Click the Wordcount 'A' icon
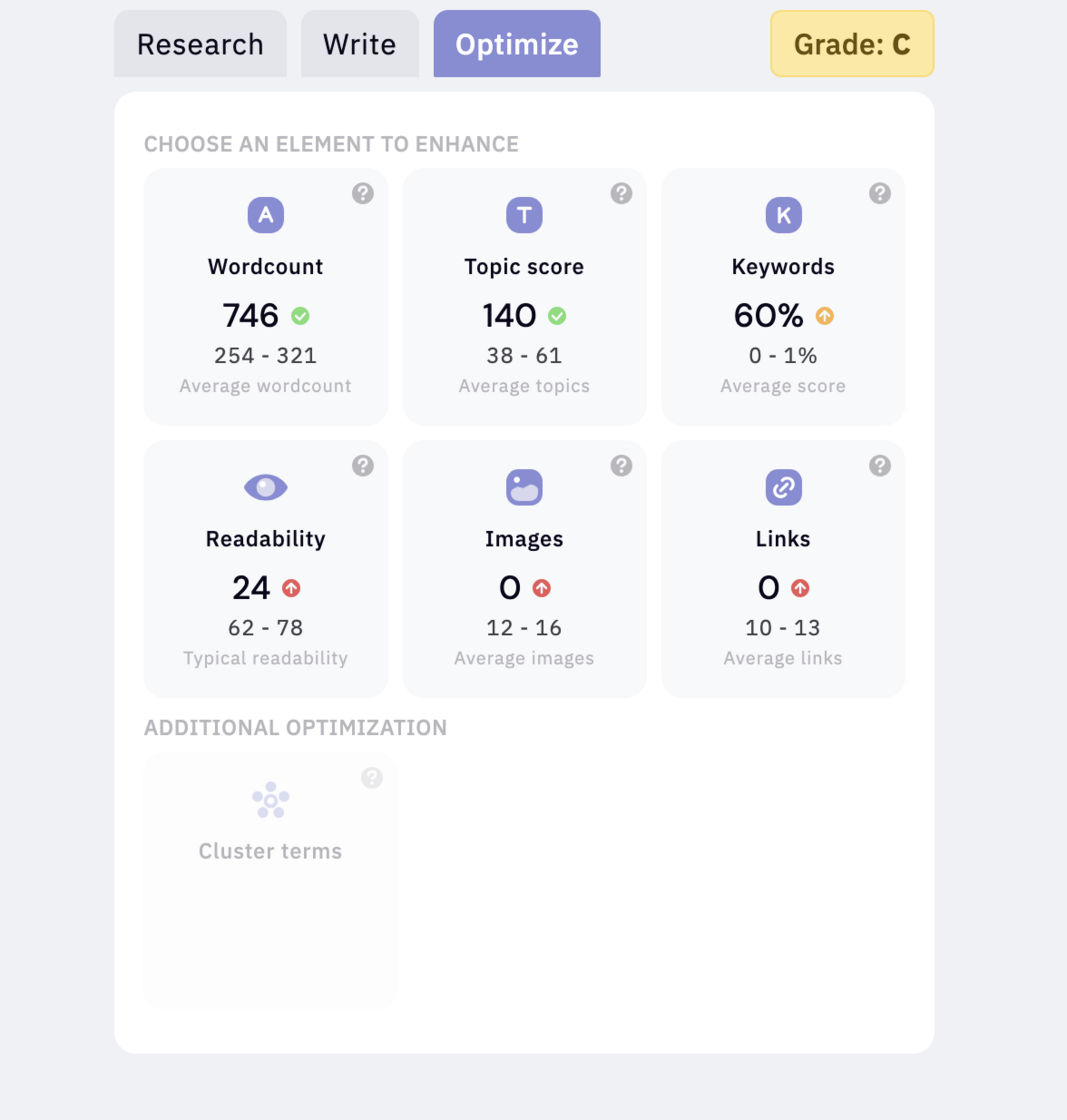This screenshot has height=1120, width=1067. pyautogui.click(x=266, y=215)
